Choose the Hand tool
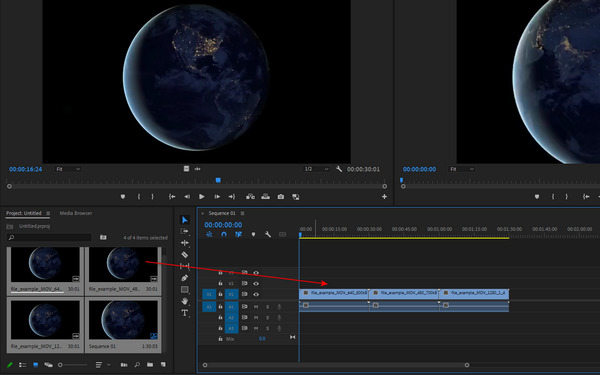This screenshot has height=375, width=600. (185, 301)
